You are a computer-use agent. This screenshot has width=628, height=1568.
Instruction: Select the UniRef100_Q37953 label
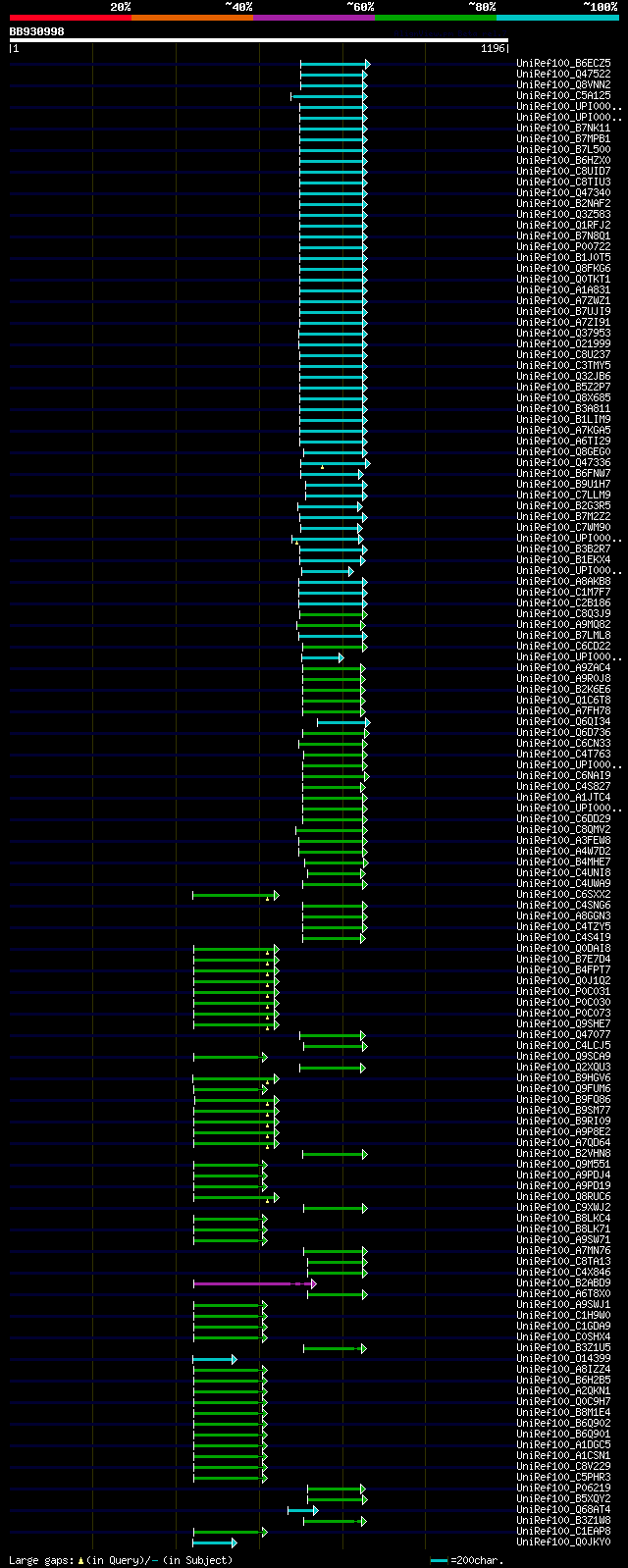click(563, 334)
